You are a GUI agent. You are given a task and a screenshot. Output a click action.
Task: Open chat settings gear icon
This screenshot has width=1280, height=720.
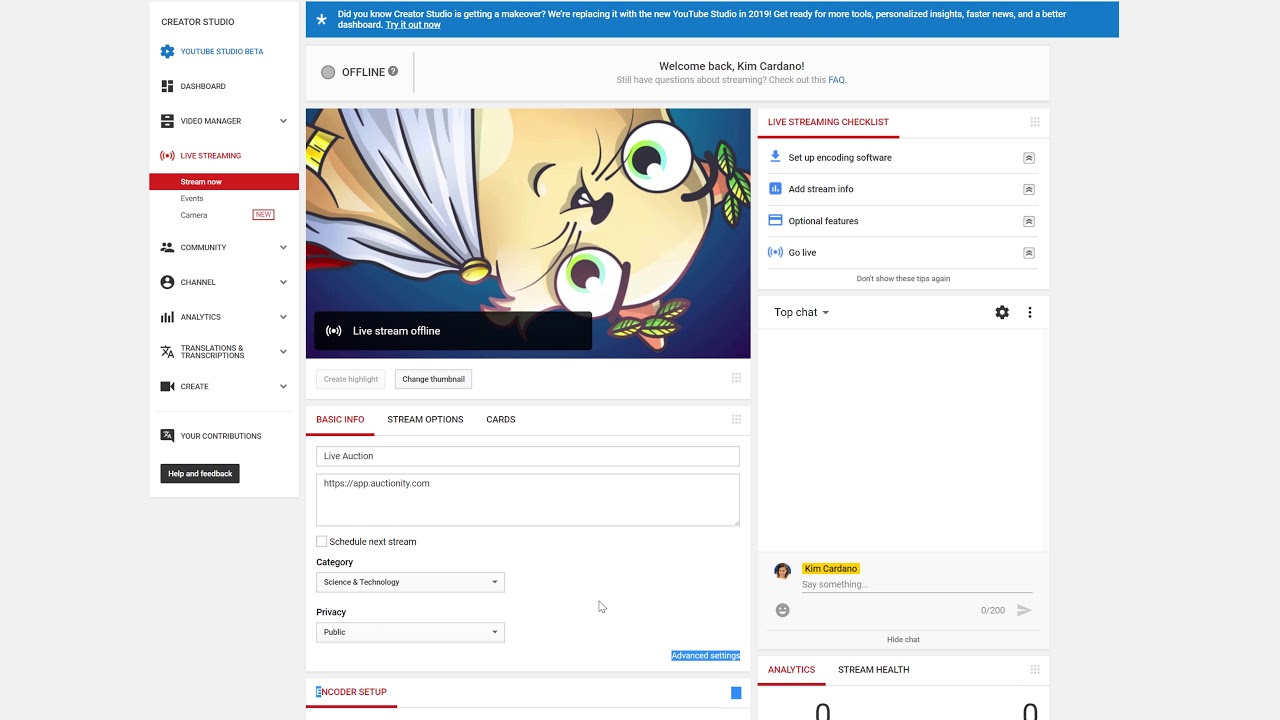pyautogui.click(x=1002, y=312)
